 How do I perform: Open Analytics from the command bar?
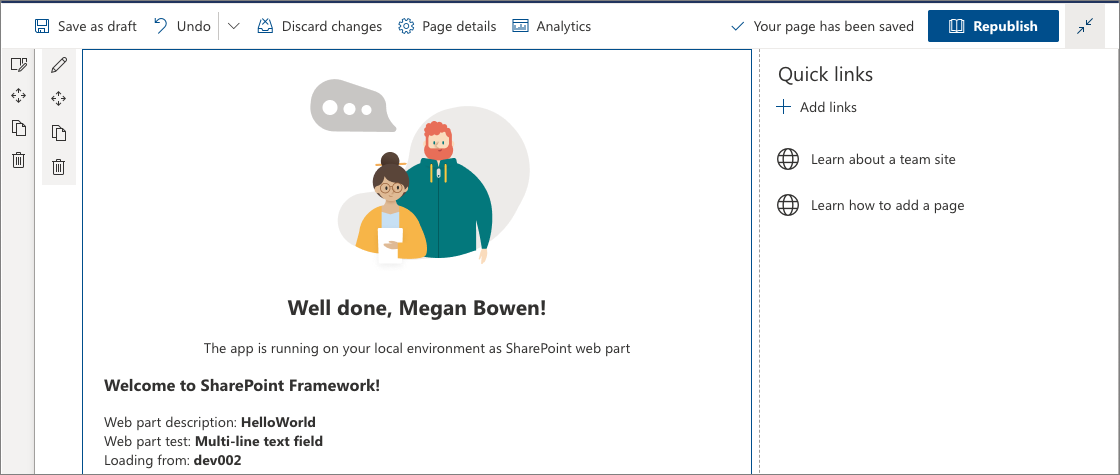(x=551, y=26)
